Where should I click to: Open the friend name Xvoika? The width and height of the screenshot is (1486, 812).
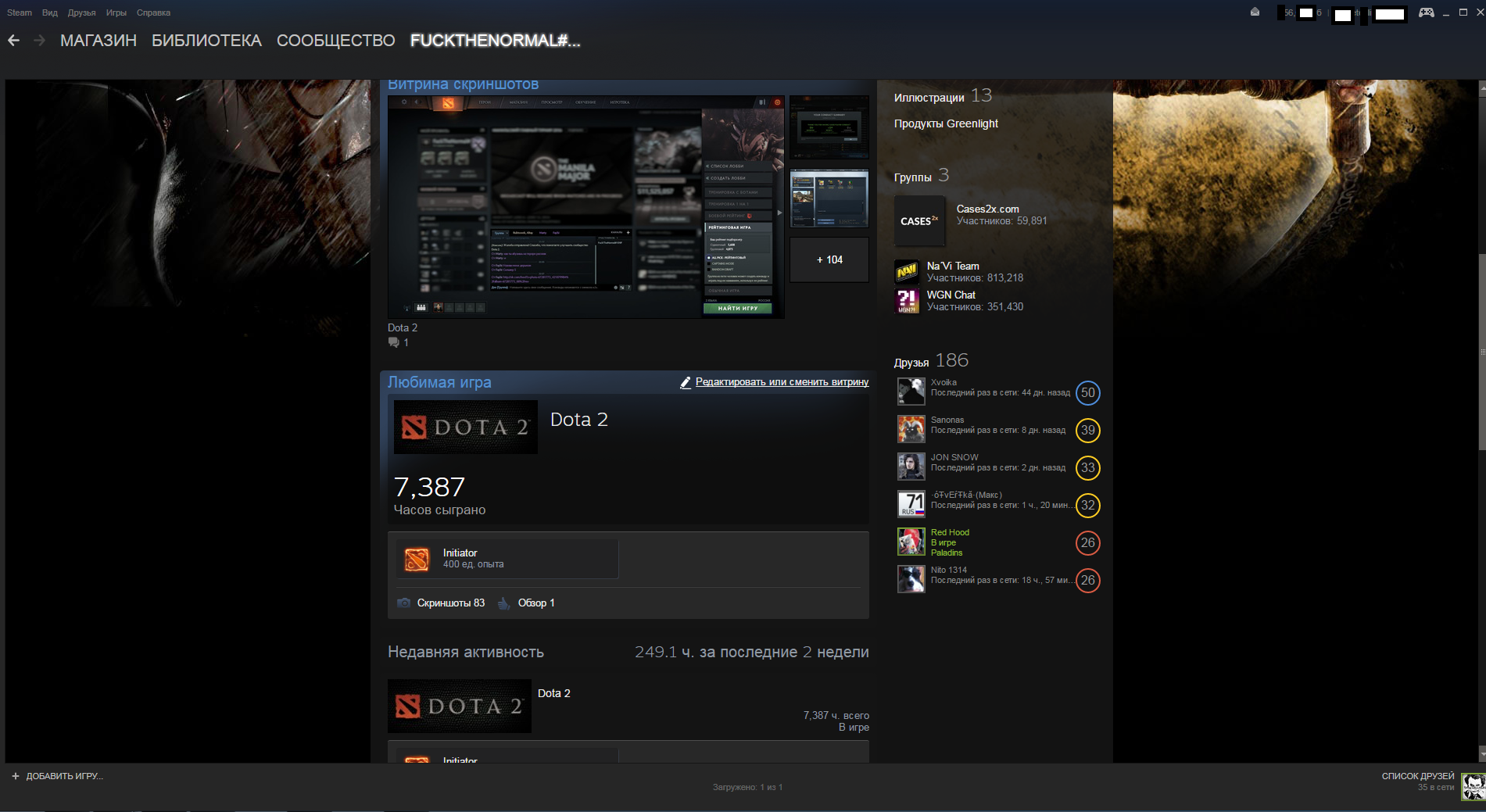tap(944, 382)
